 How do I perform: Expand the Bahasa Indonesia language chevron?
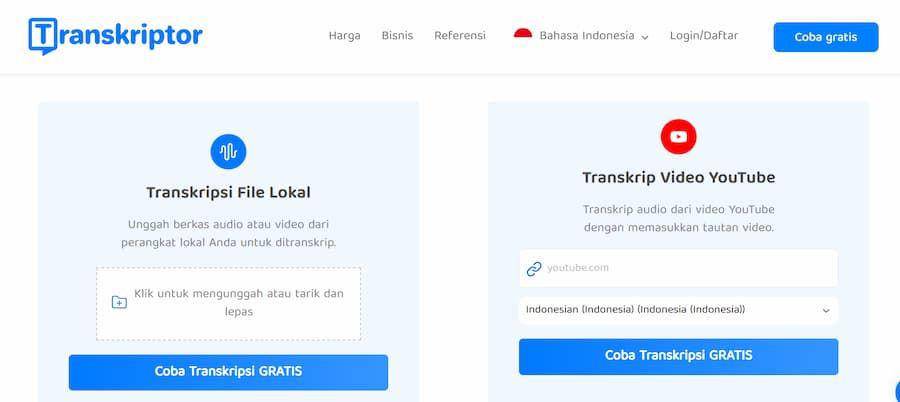pyautogui.click(x=645, y=37)
